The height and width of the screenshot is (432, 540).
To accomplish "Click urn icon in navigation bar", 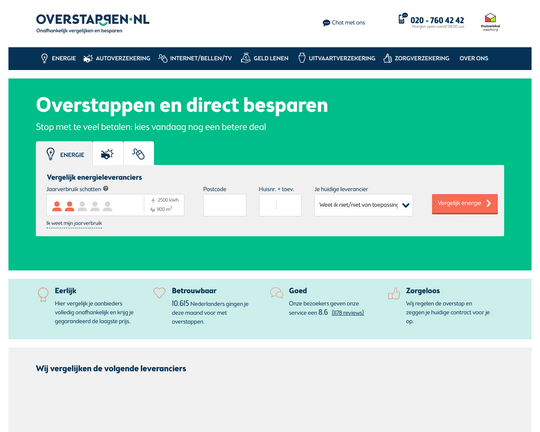I will 302,58.
